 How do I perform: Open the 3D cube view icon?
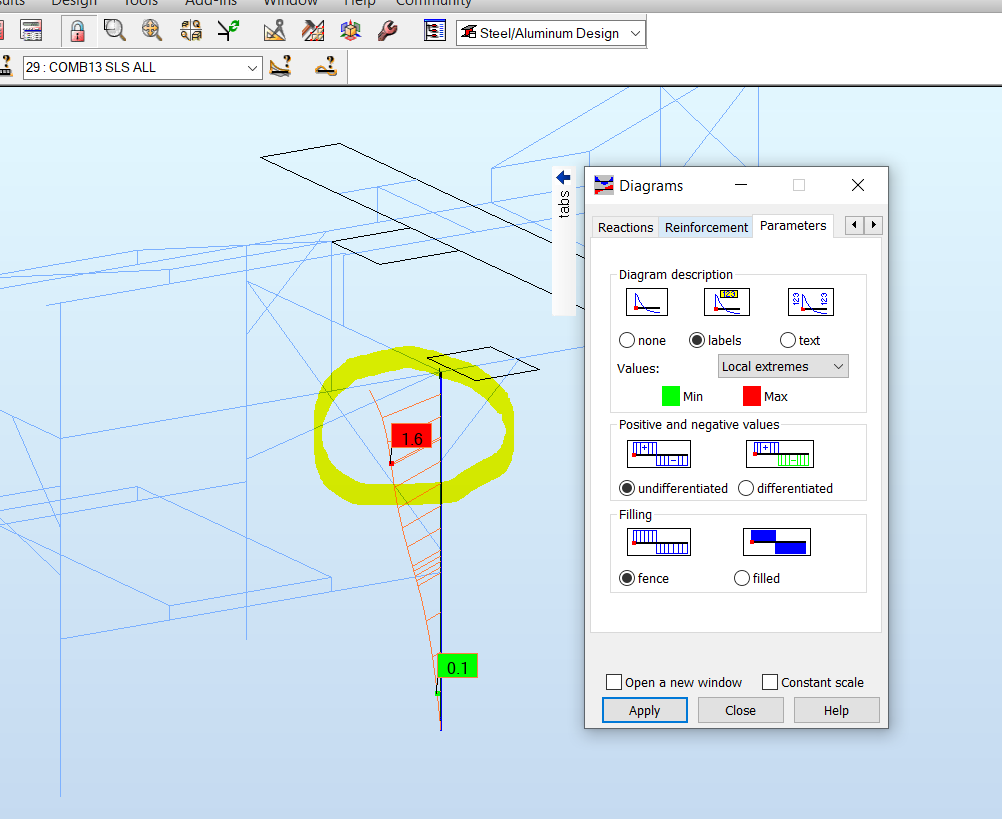tap(350, 30)
